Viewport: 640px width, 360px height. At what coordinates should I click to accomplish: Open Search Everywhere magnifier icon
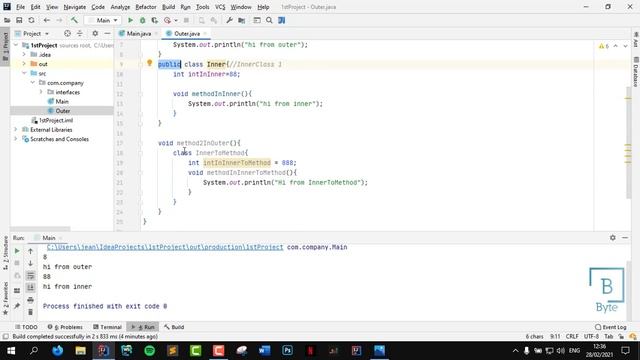269,20
